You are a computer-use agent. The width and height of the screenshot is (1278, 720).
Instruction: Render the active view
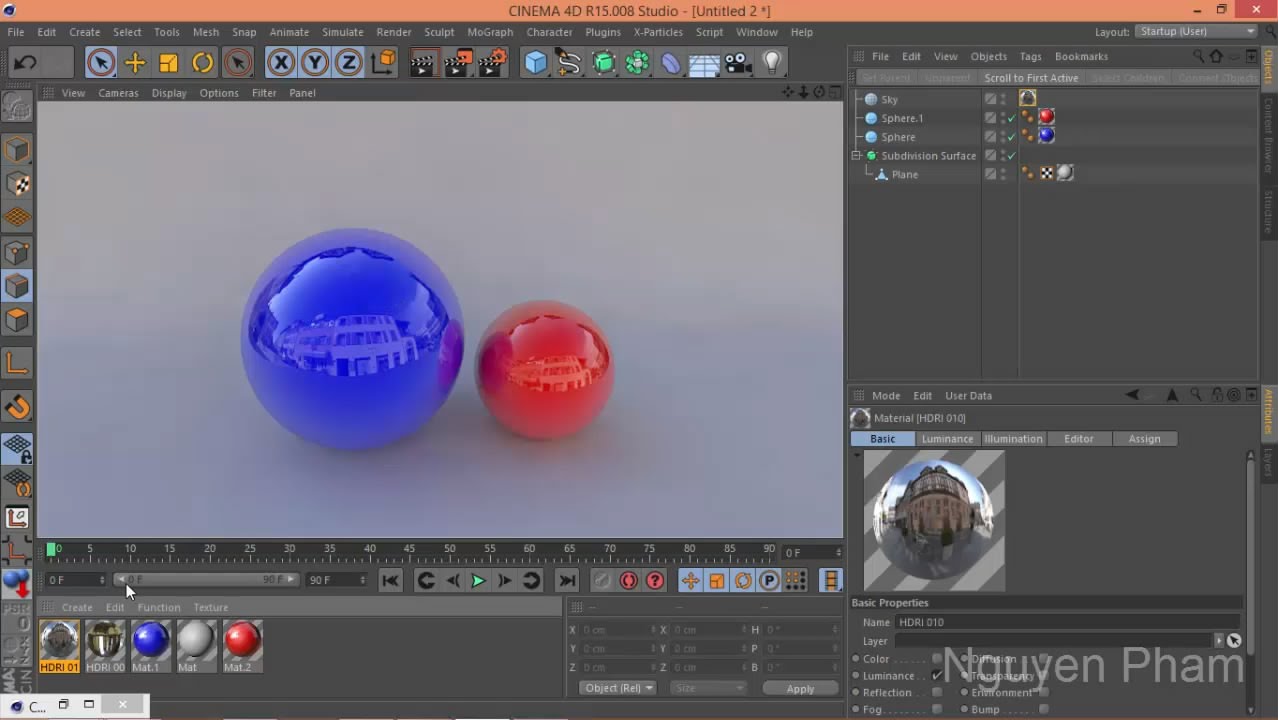coord(423,63)
